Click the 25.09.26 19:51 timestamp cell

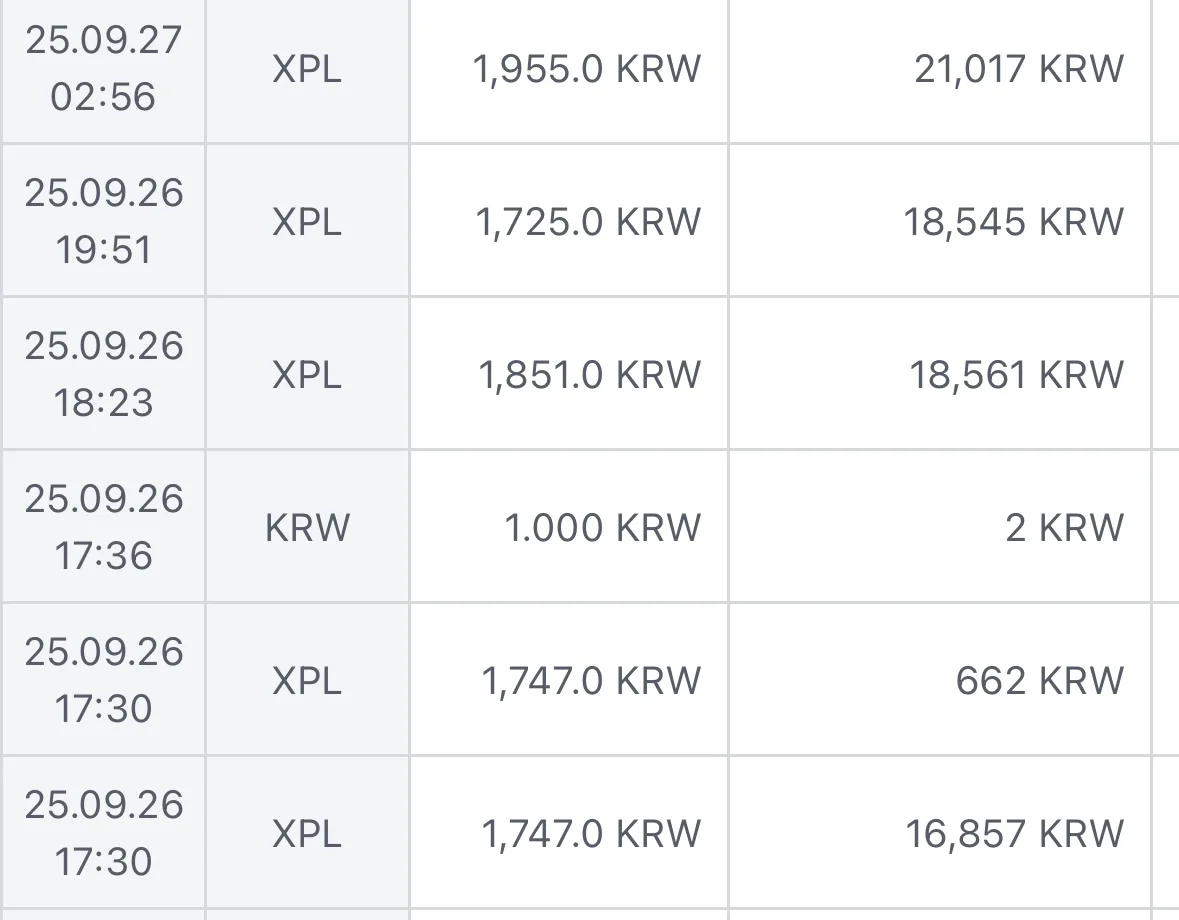(x=104, y=221)
